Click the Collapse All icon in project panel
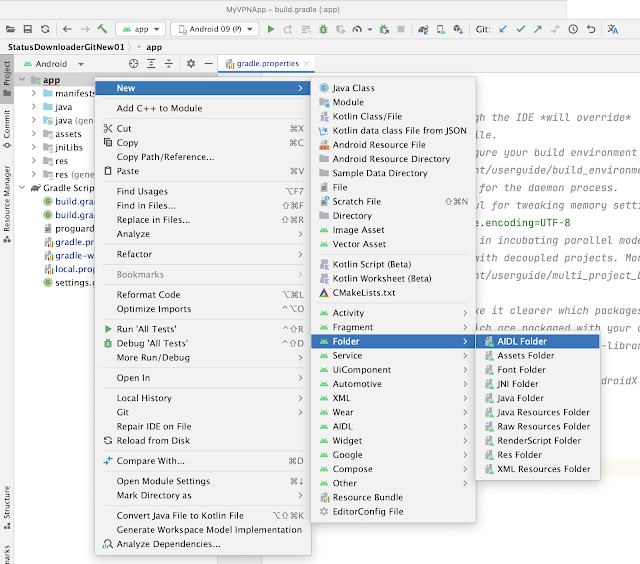 [x=169, y=64]
